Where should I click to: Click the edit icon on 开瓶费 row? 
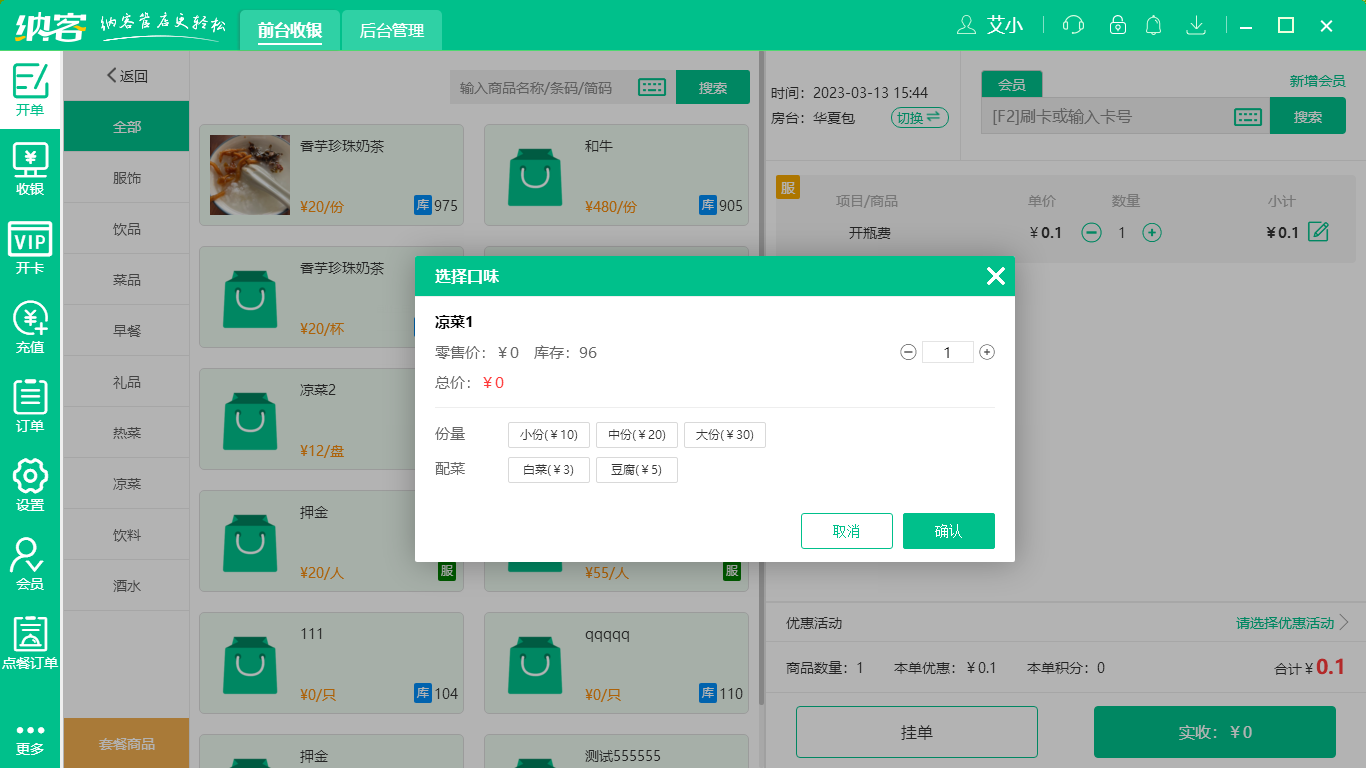(1319, 232)
